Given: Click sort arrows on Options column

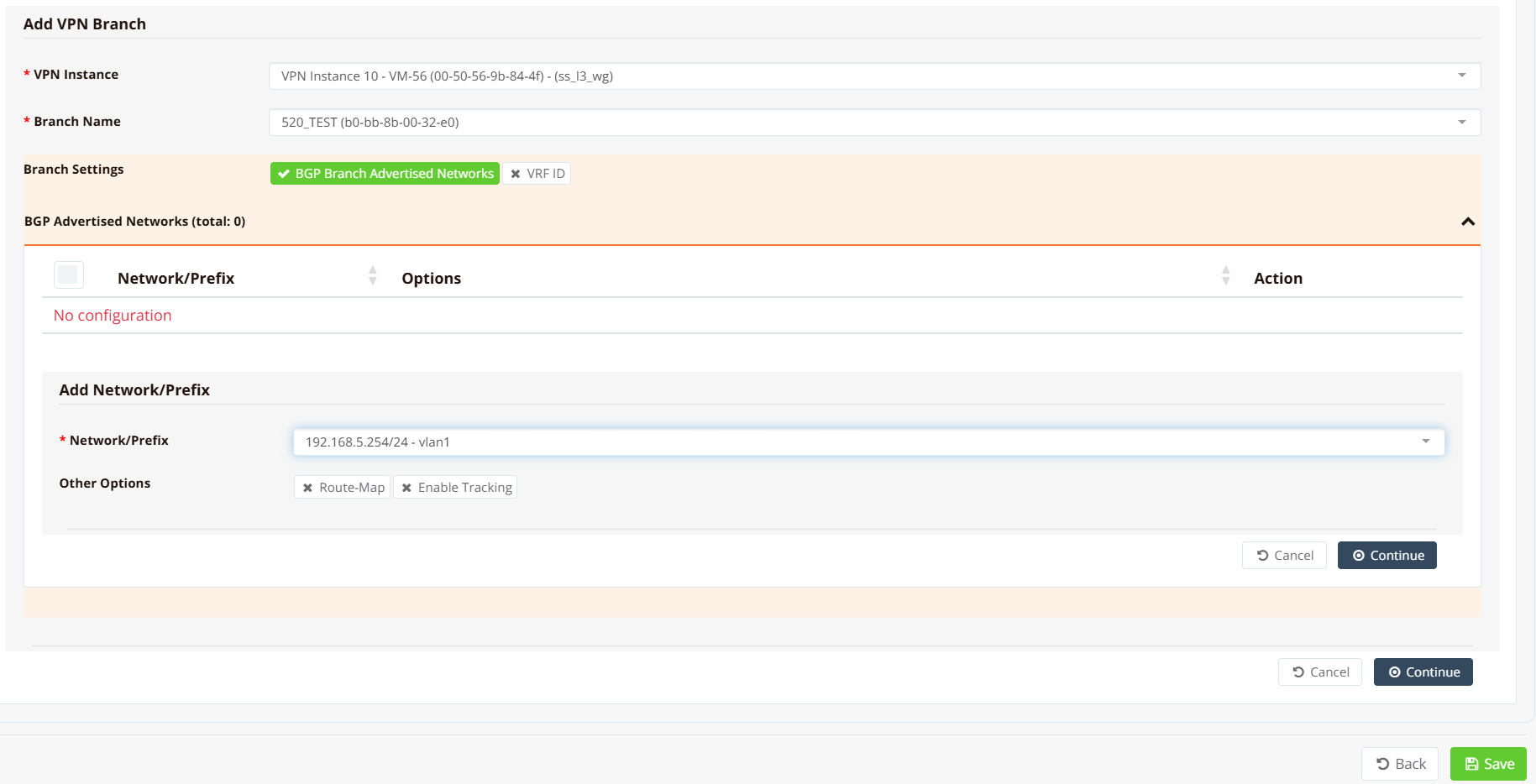Looking at the screenshot, I should pyautogui.click(x=1225, y=276).
